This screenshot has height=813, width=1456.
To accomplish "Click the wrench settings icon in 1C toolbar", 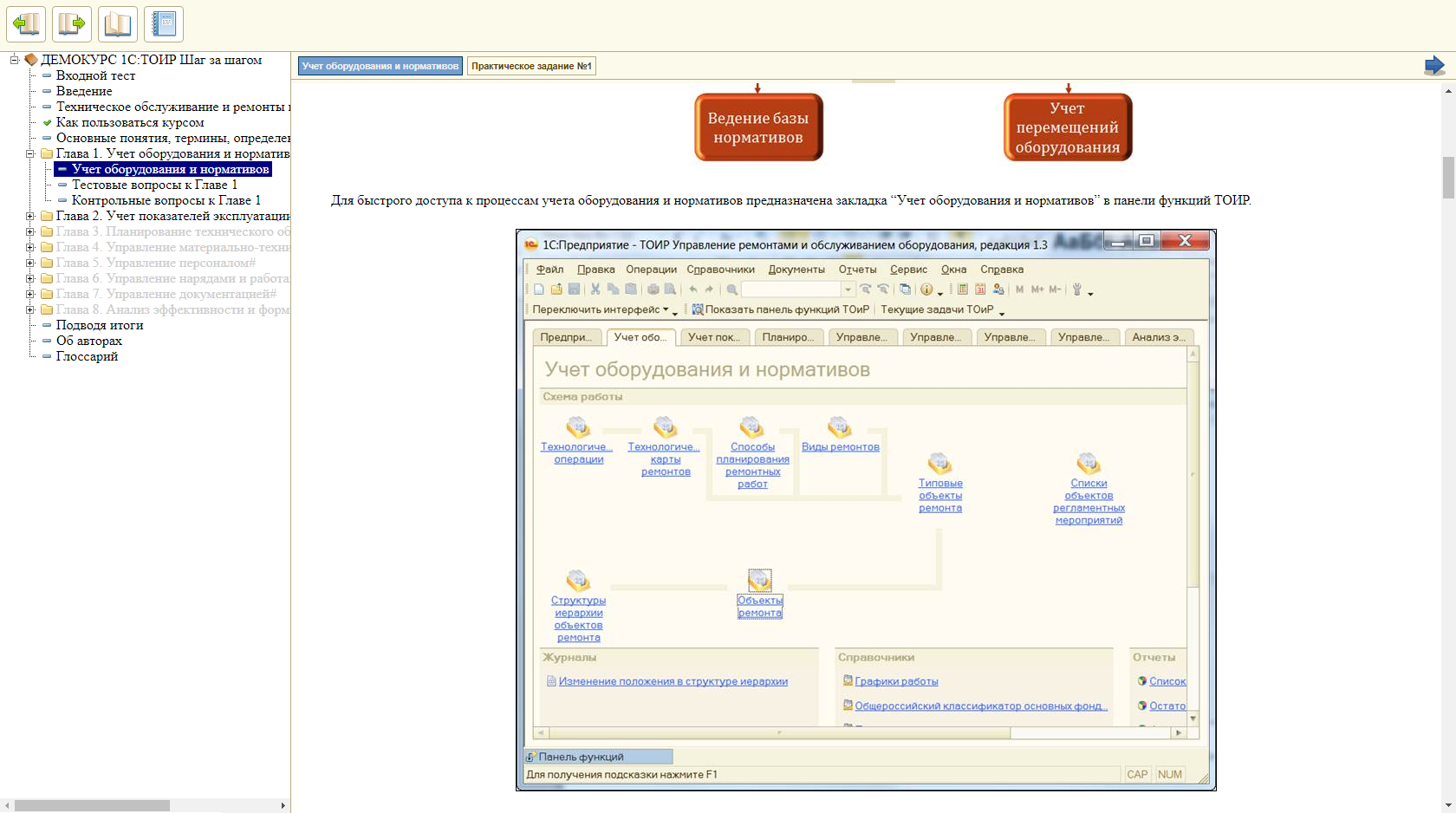I will (1077, 289).
